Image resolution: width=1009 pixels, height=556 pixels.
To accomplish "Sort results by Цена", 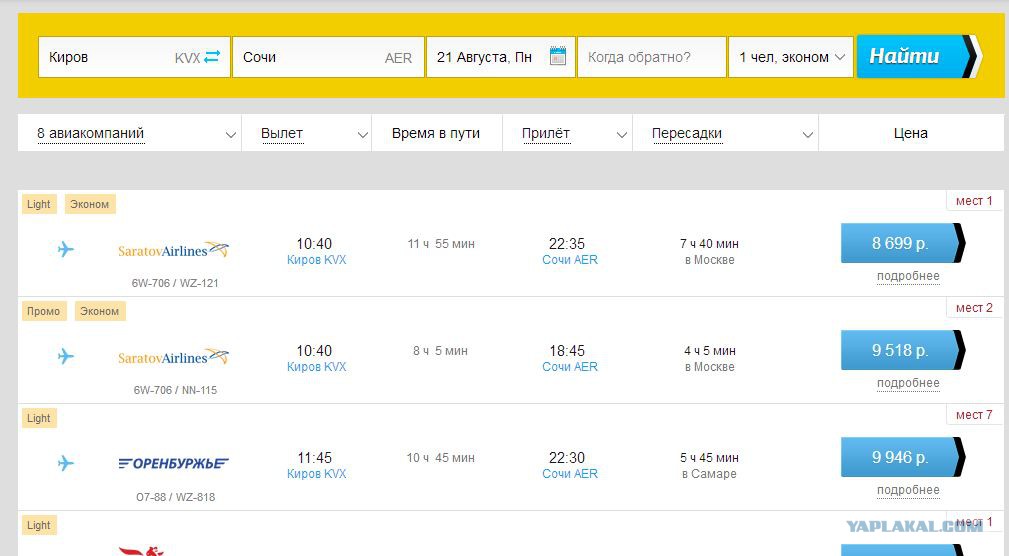I will (x=911, y=133).
